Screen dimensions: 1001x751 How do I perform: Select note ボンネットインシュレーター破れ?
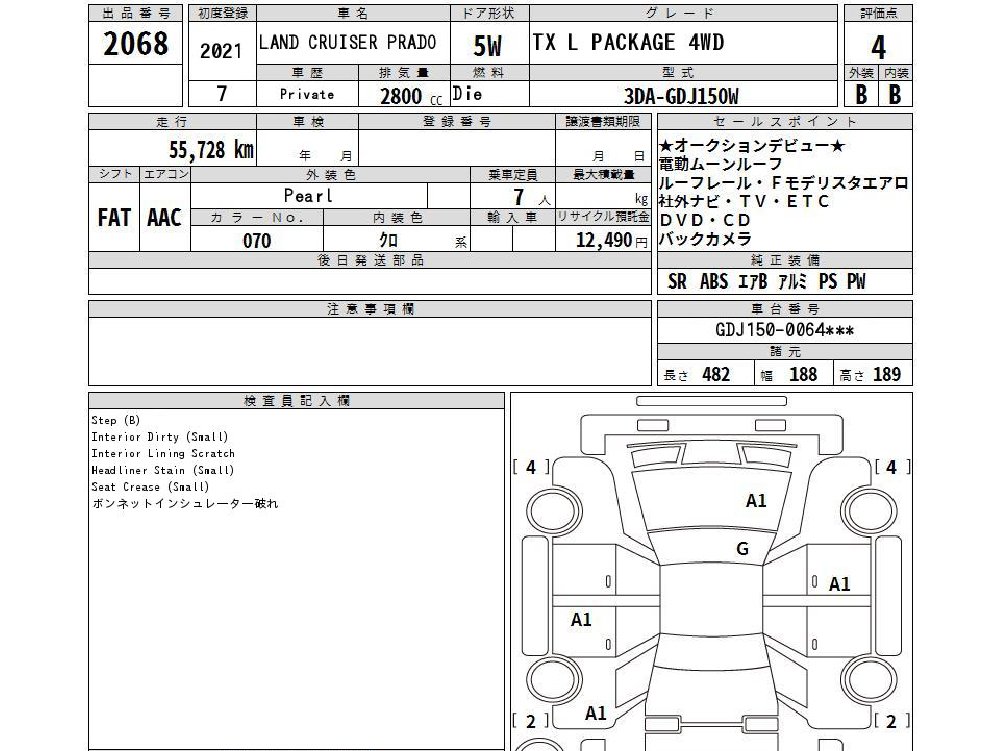coord(185,503)
